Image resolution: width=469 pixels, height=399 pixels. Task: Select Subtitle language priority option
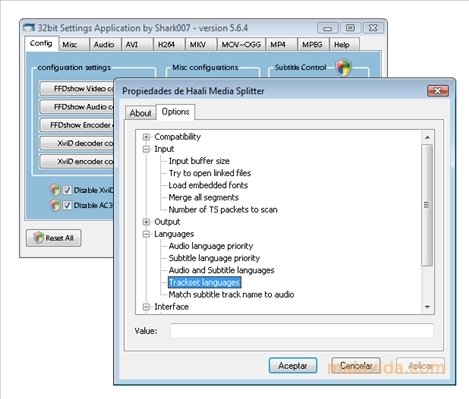[214, 258]
